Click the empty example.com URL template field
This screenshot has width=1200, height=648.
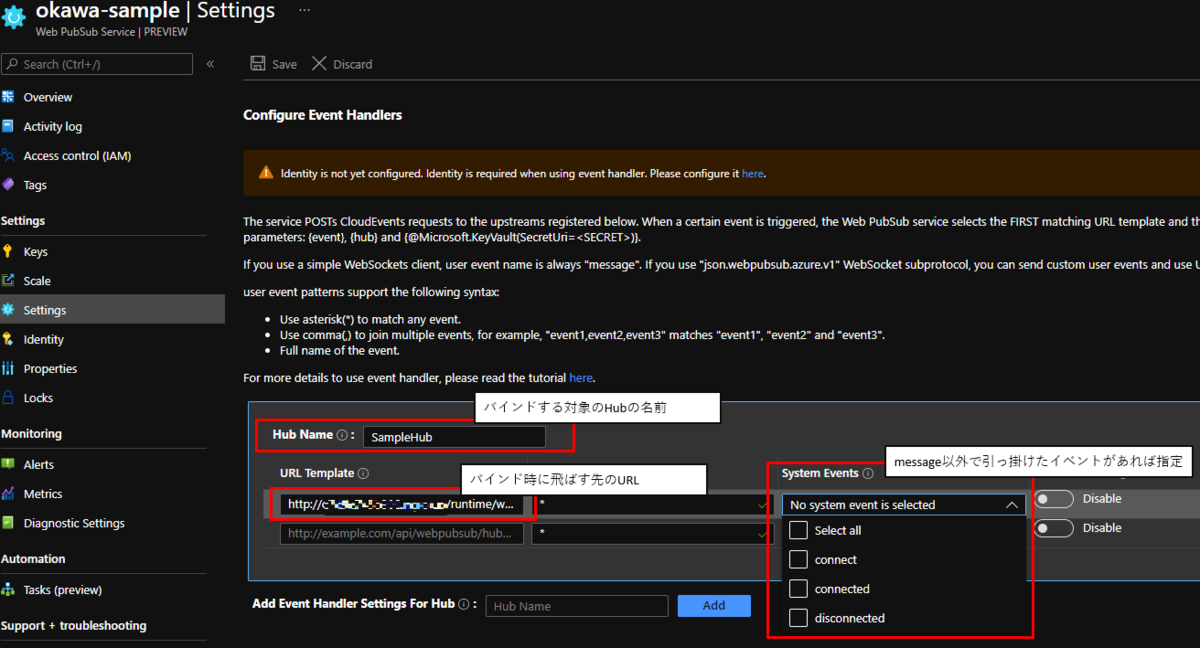(401, 534)
